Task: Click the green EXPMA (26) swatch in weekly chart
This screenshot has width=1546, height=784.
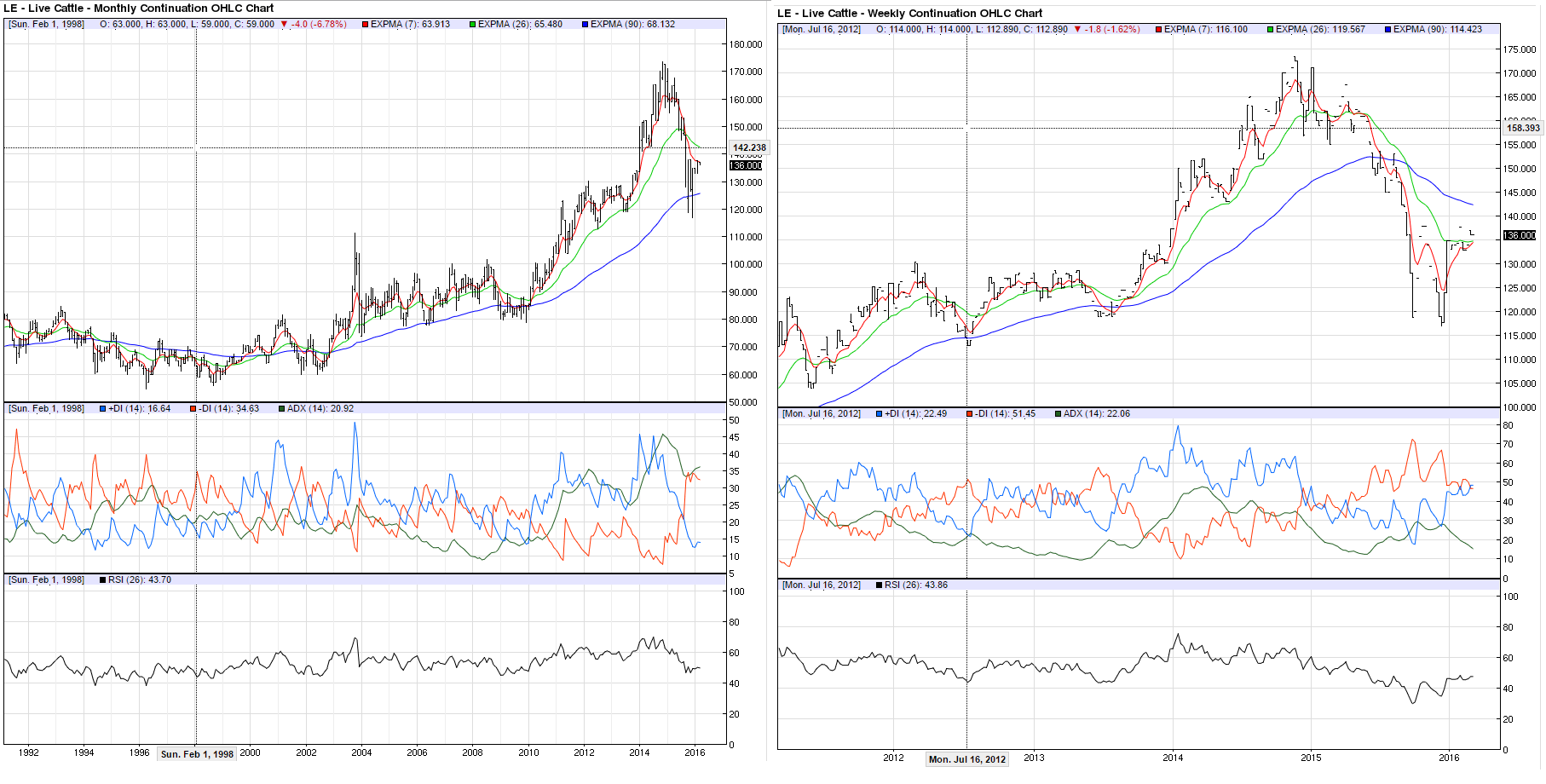Action: pos(1270,30)
